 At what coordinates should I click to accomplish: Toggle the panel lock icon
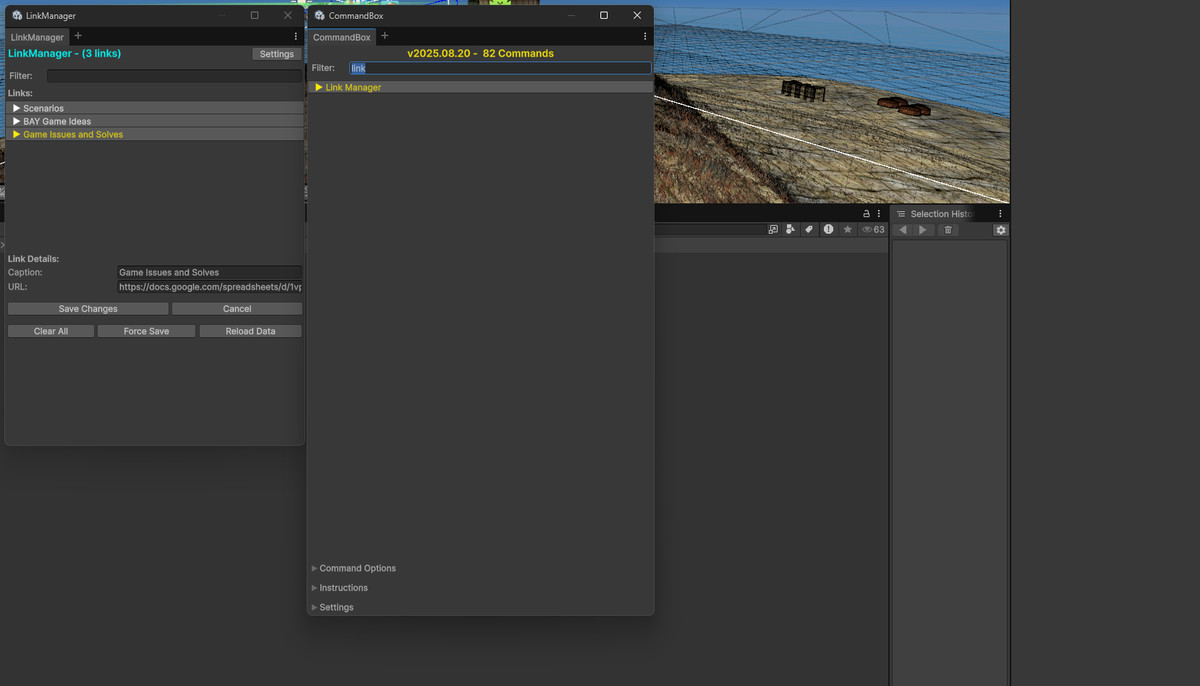(866, 214)
